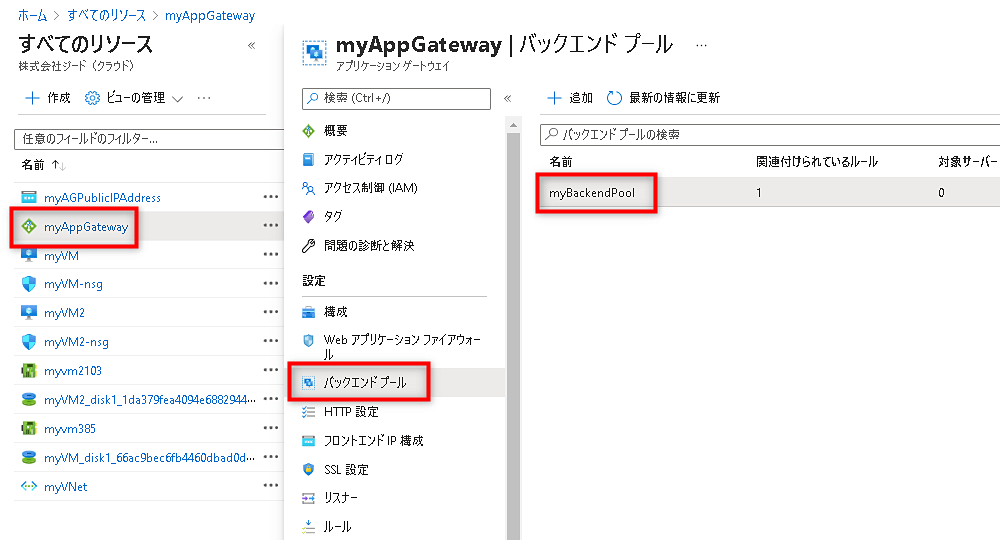Click the アクティビティ ログ icon
Image resolution: width=1000 pixels, height=540 pixels.
309,159
